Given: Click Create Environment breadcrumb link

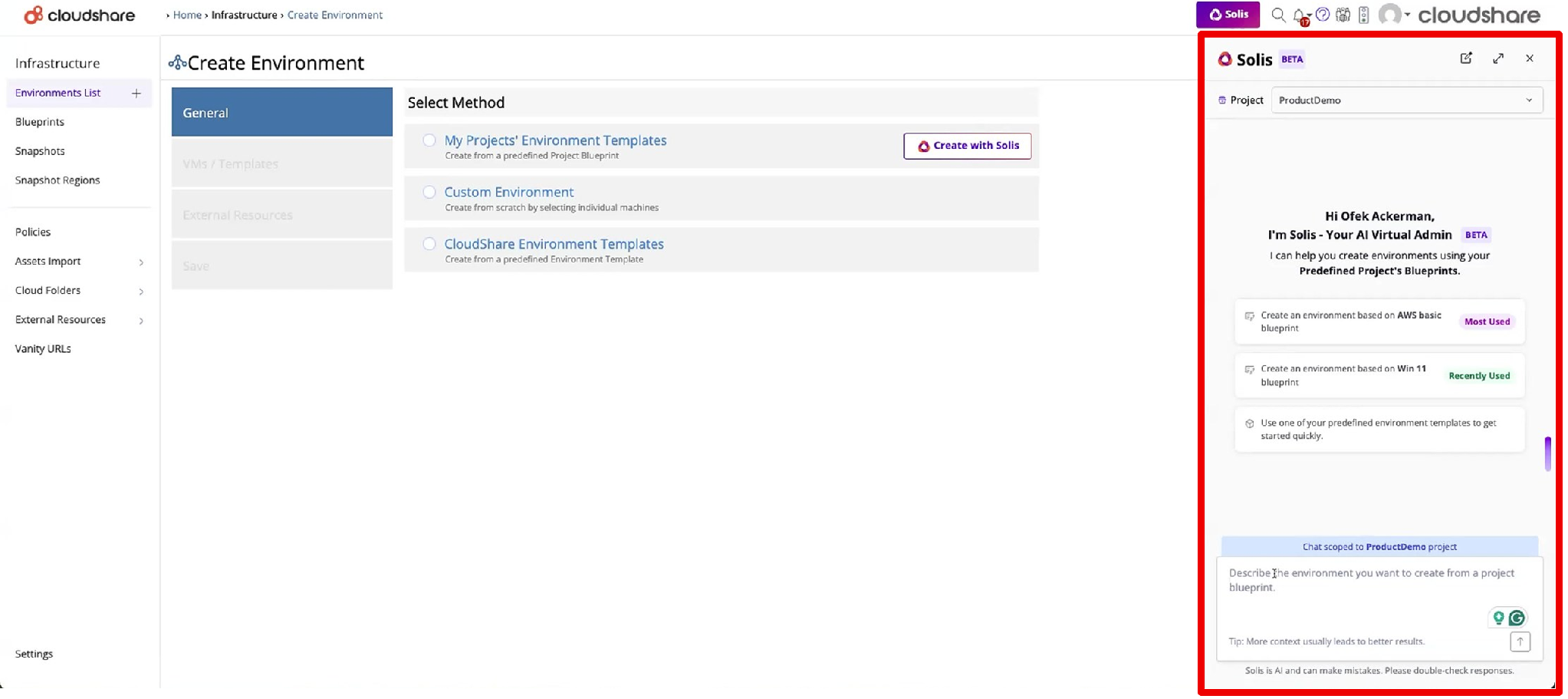Looking at the screenshot, I should [x=335, y=15].
